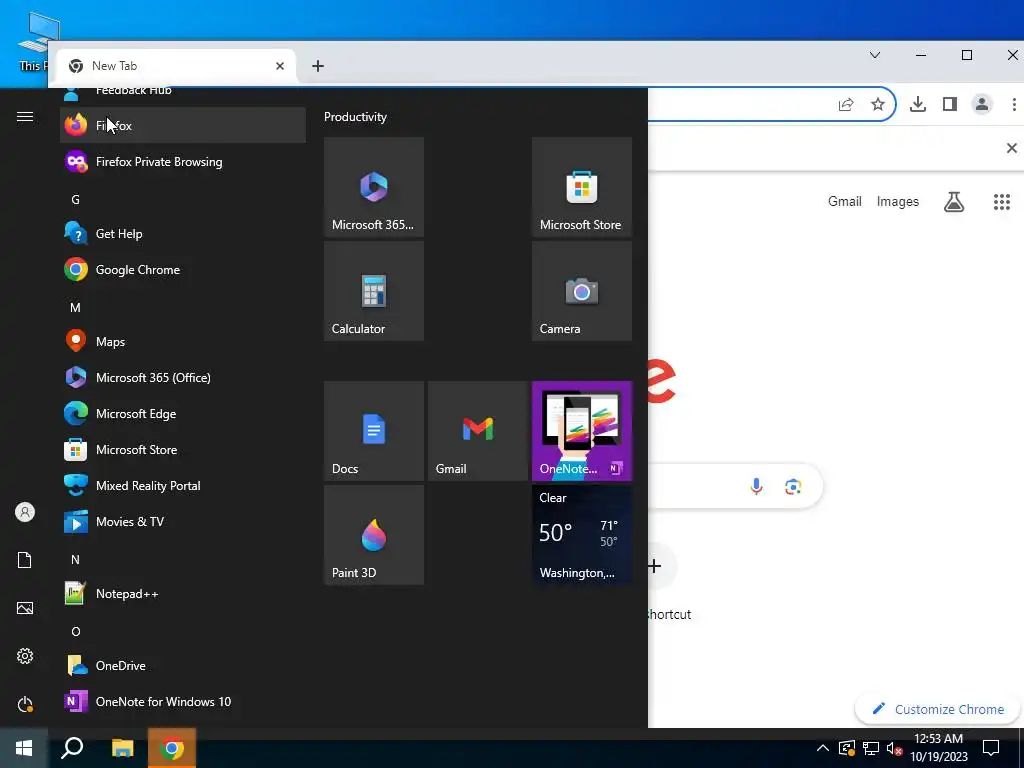The width and height of the screenshot is (1024, 768).
Task: Open Mixed Reality Portal
Action: tap(182, 485)
